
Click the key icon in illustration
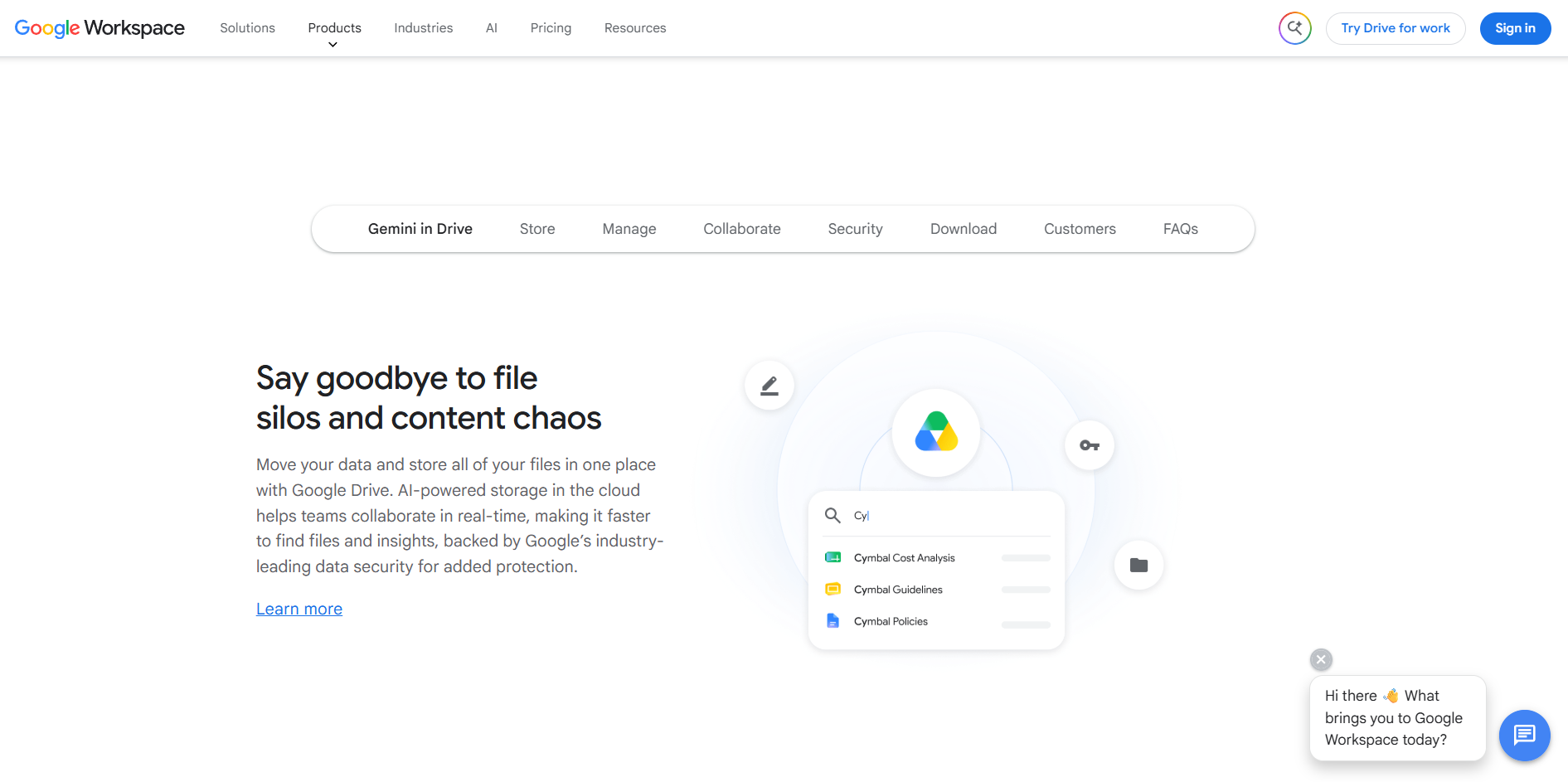(x=1090, y=445)
